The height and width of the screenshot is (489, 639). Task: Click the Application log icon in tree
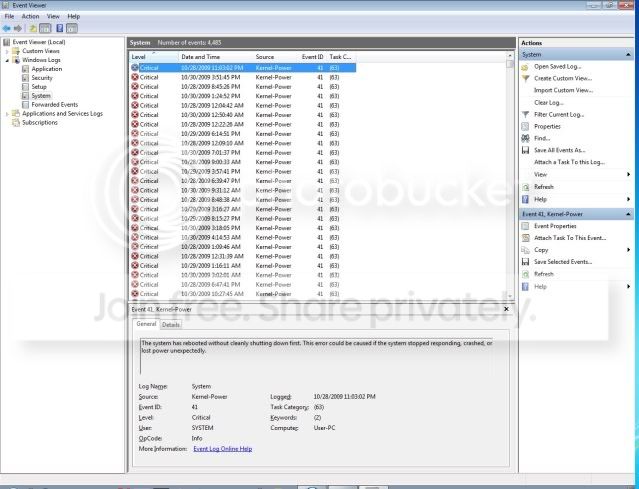(x=25, y=69)
